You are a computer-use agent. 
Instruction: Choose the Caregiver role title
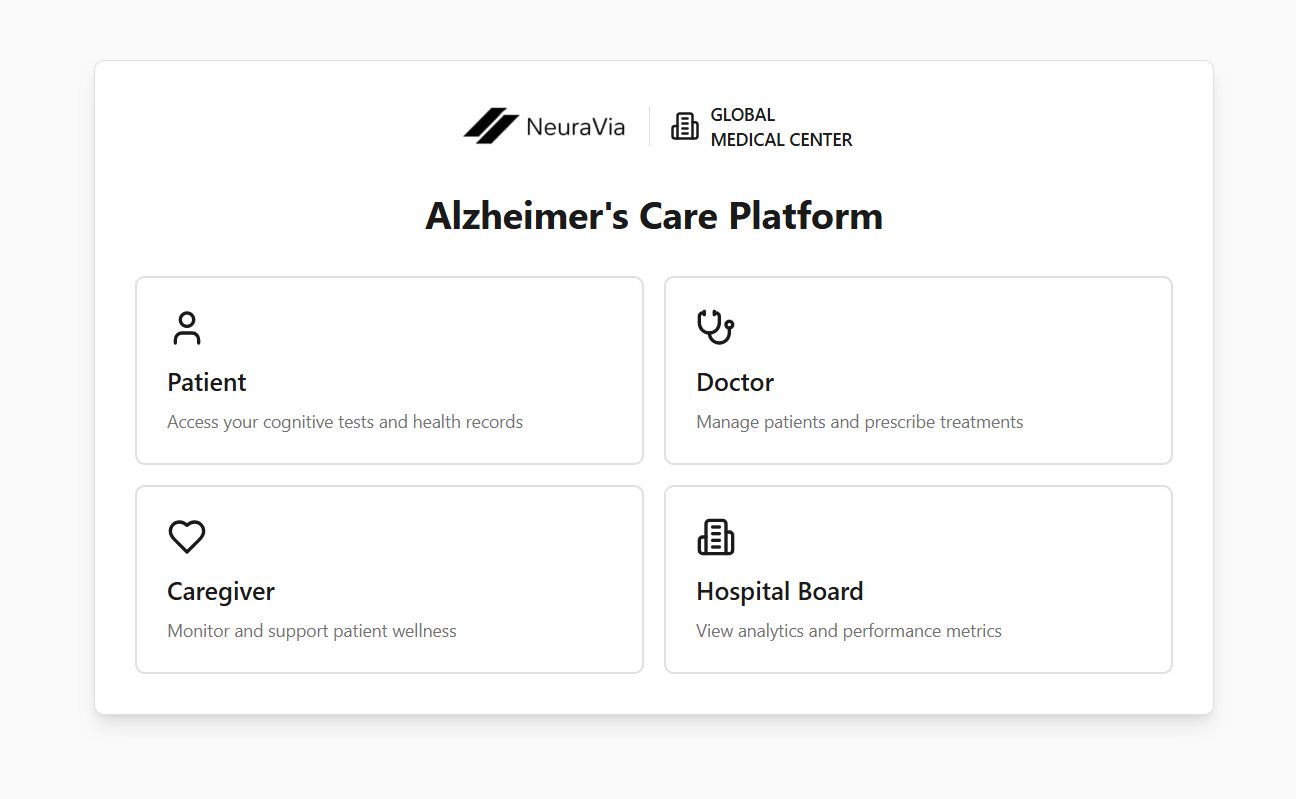(221, 591)
